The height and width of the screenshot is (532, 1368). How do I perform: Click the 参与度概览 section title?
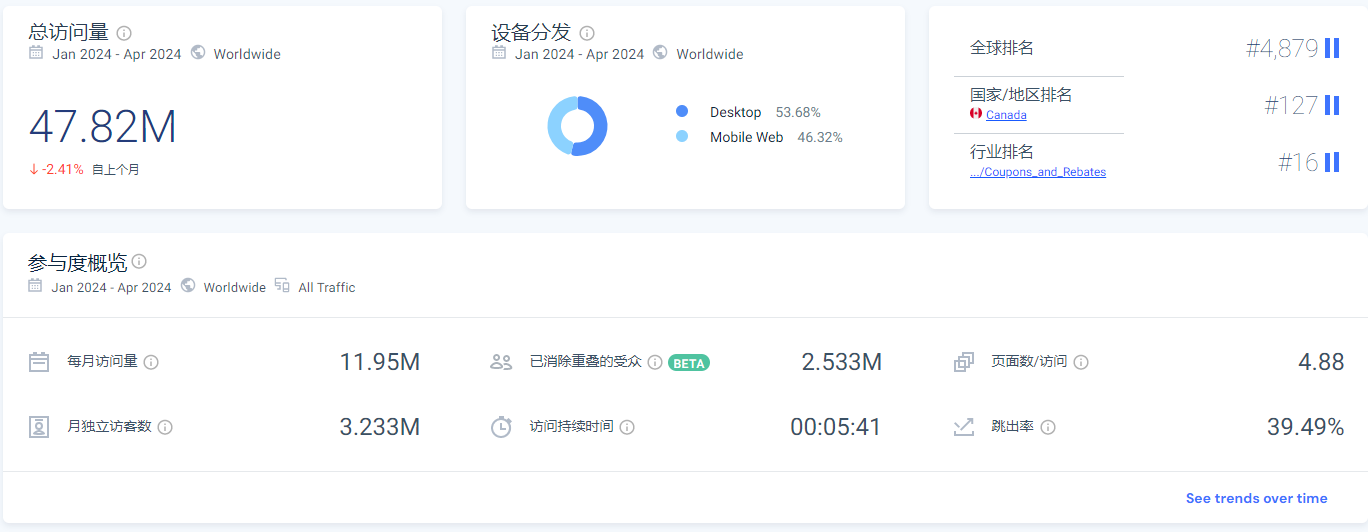click(x=78, y=262)
